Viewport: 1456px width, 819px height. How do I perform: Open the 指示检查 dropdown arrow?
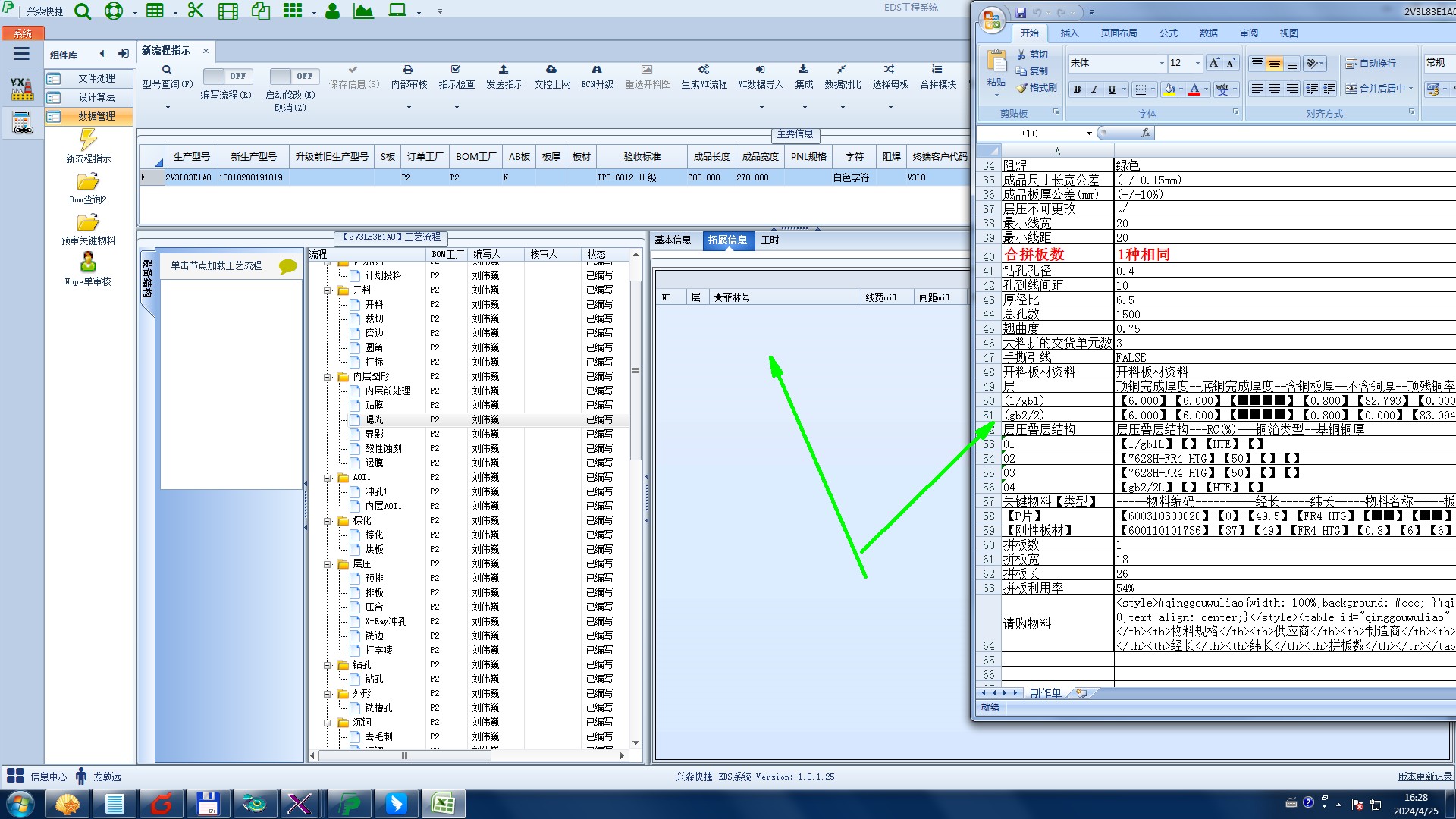click(457, 107)
